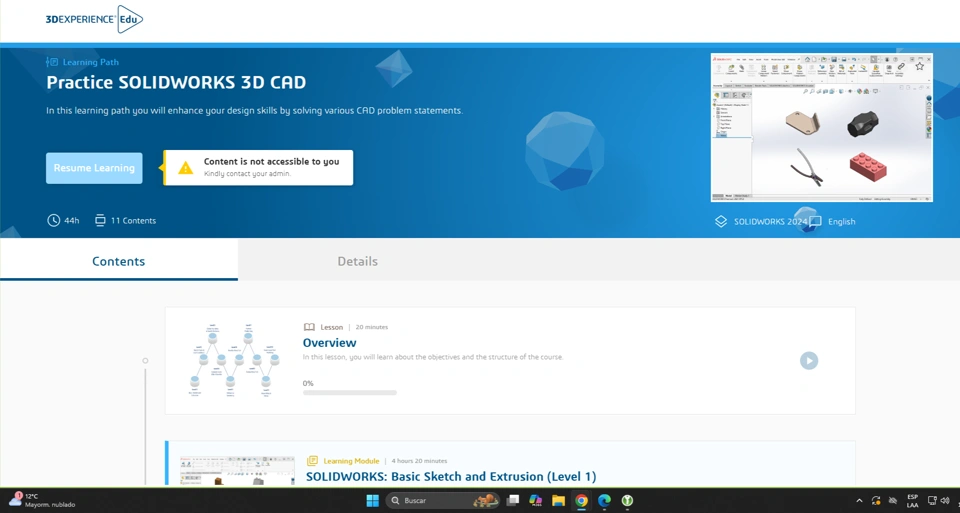Select the Contents tab
Viewport: 960px width, 513px height.
tap(118, 261)
